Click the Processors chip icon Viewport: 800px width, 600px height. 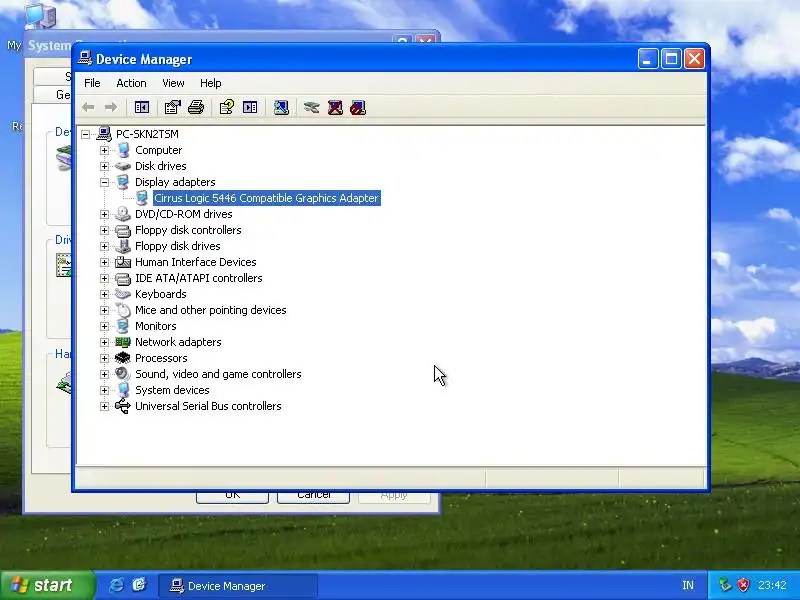[x=123, y=358]
